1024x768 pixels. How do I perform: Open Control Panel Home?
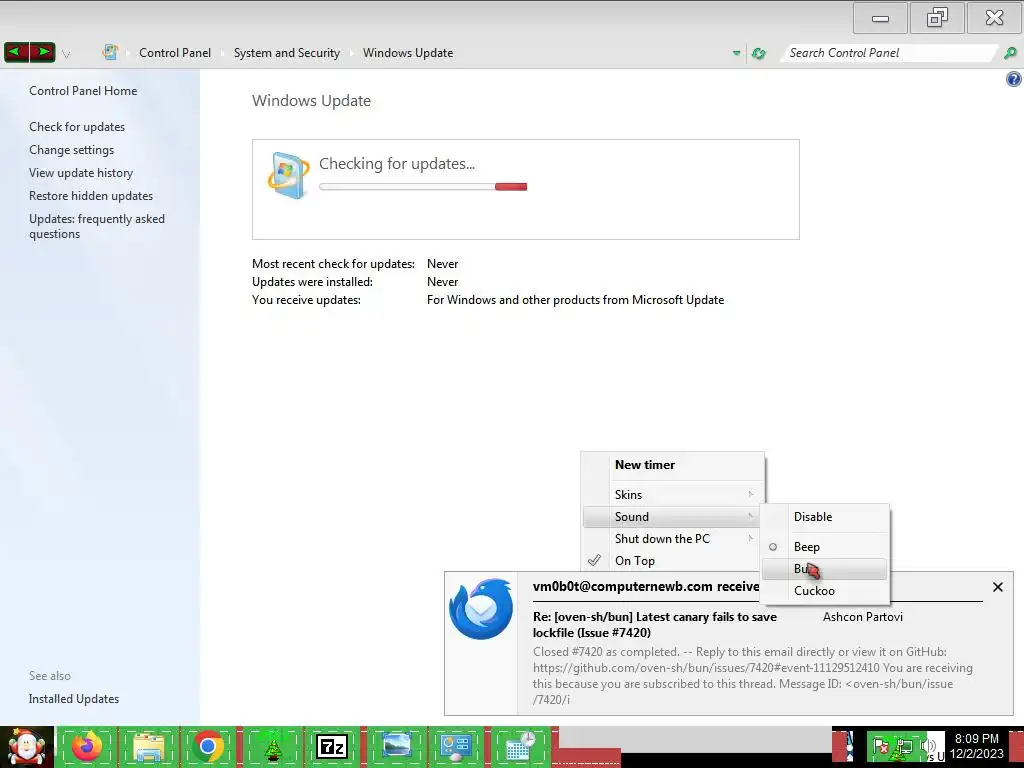[x=83, y=91]
